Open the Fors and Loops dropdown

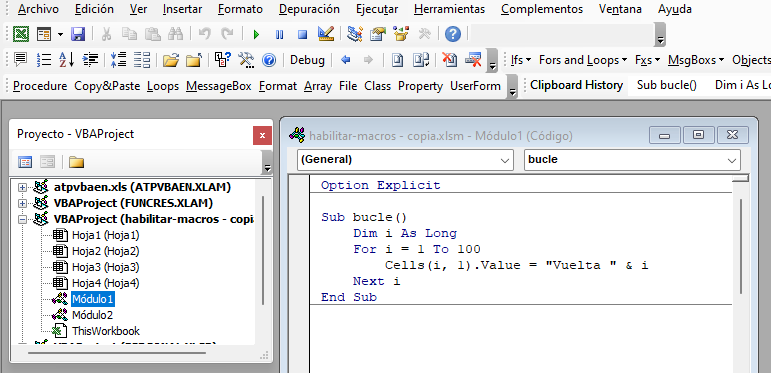(x=583, y=60)
